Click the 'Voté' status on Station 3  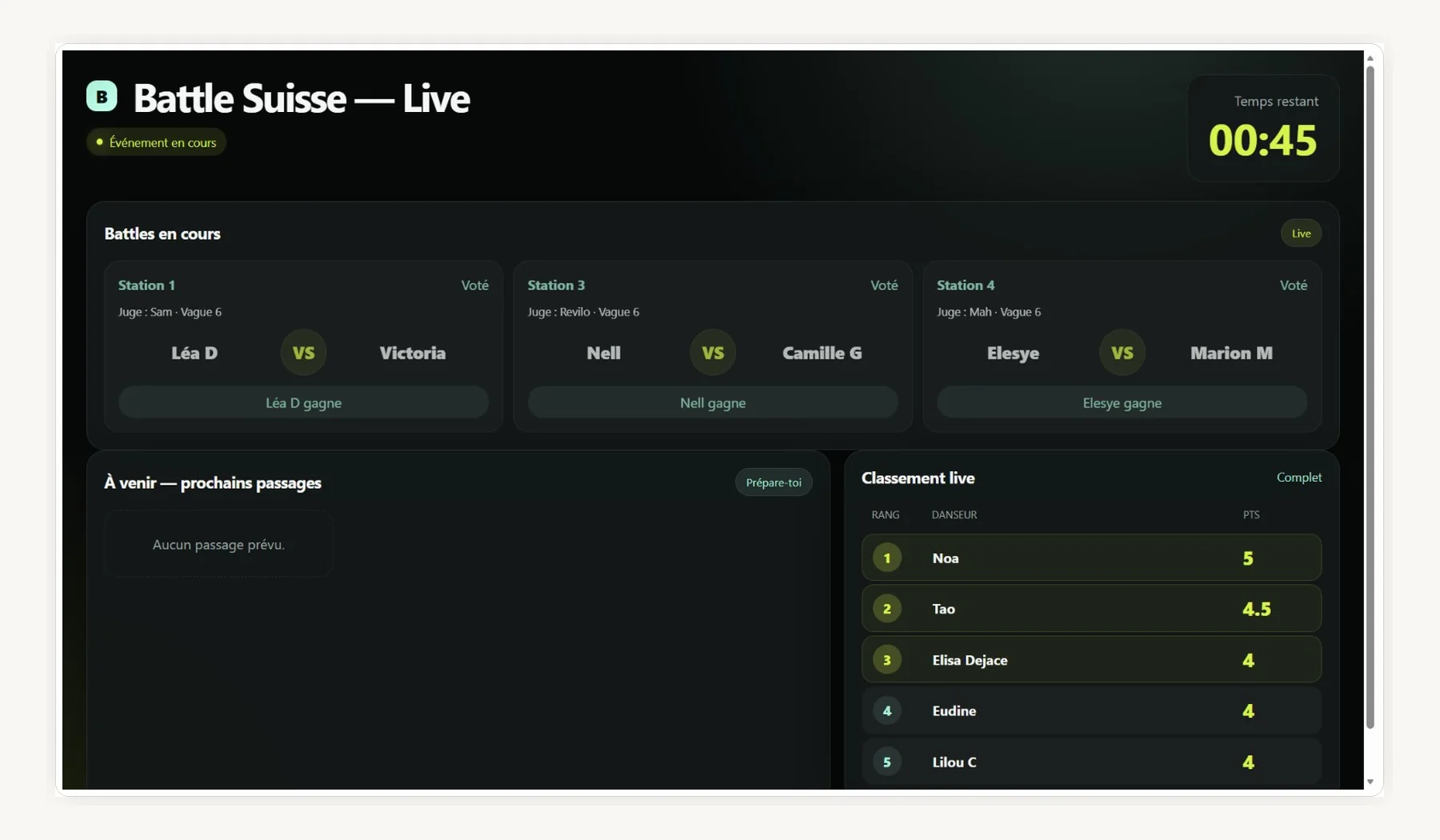(884, 285)
